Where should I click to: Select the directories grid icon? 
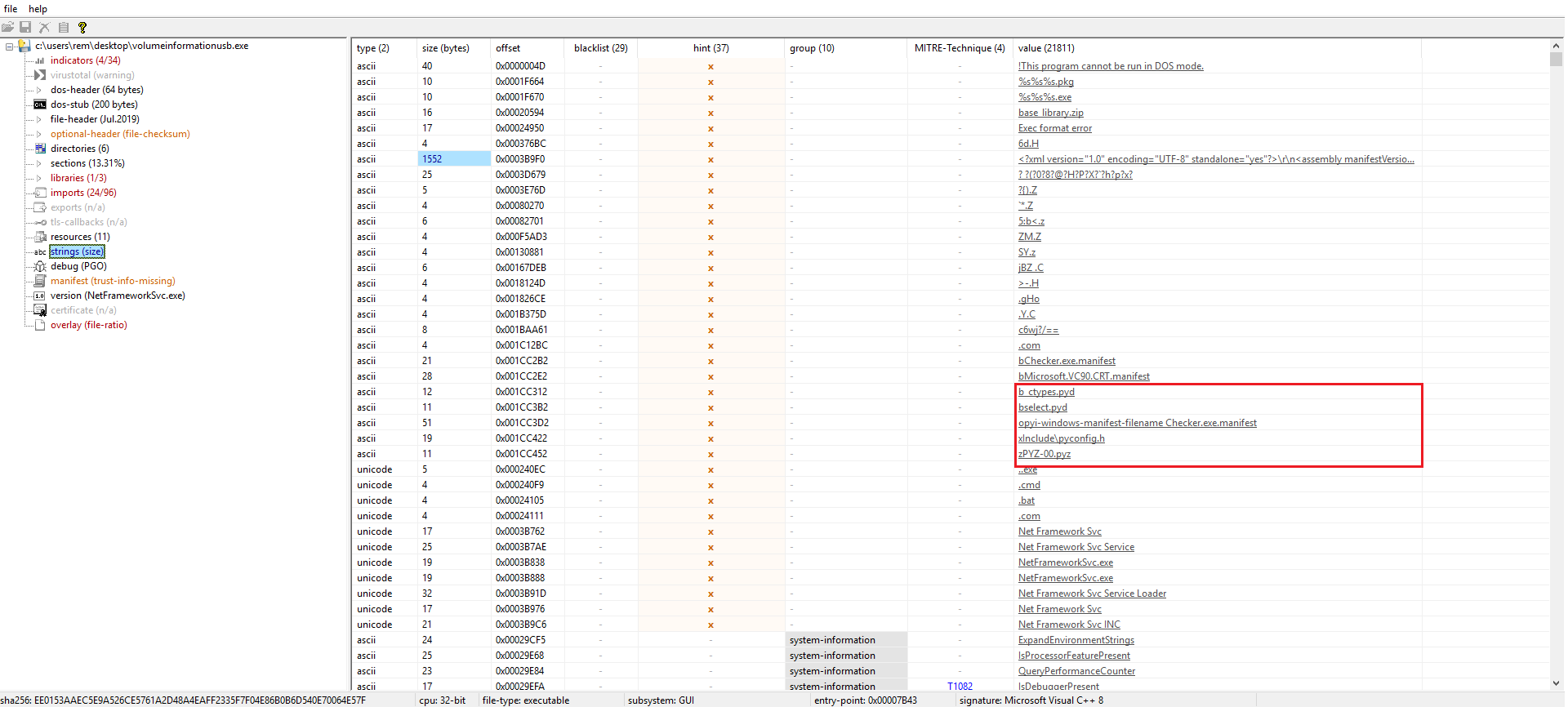pos(40,149)
